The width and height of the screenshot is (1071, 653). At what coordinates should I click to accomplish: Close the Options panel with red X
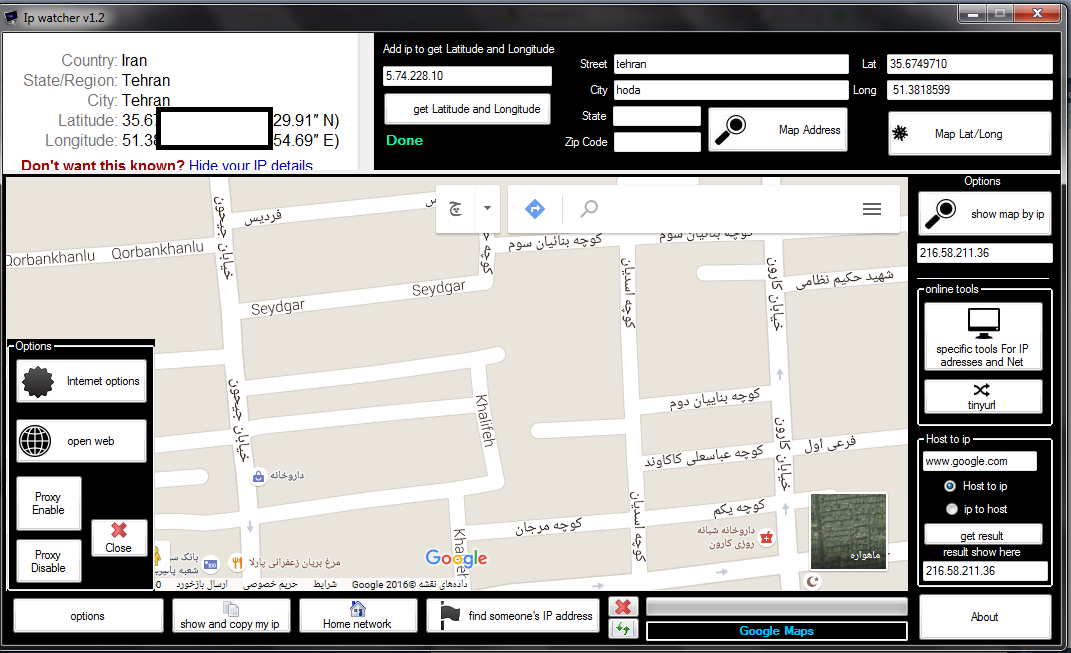pos(119,538)
